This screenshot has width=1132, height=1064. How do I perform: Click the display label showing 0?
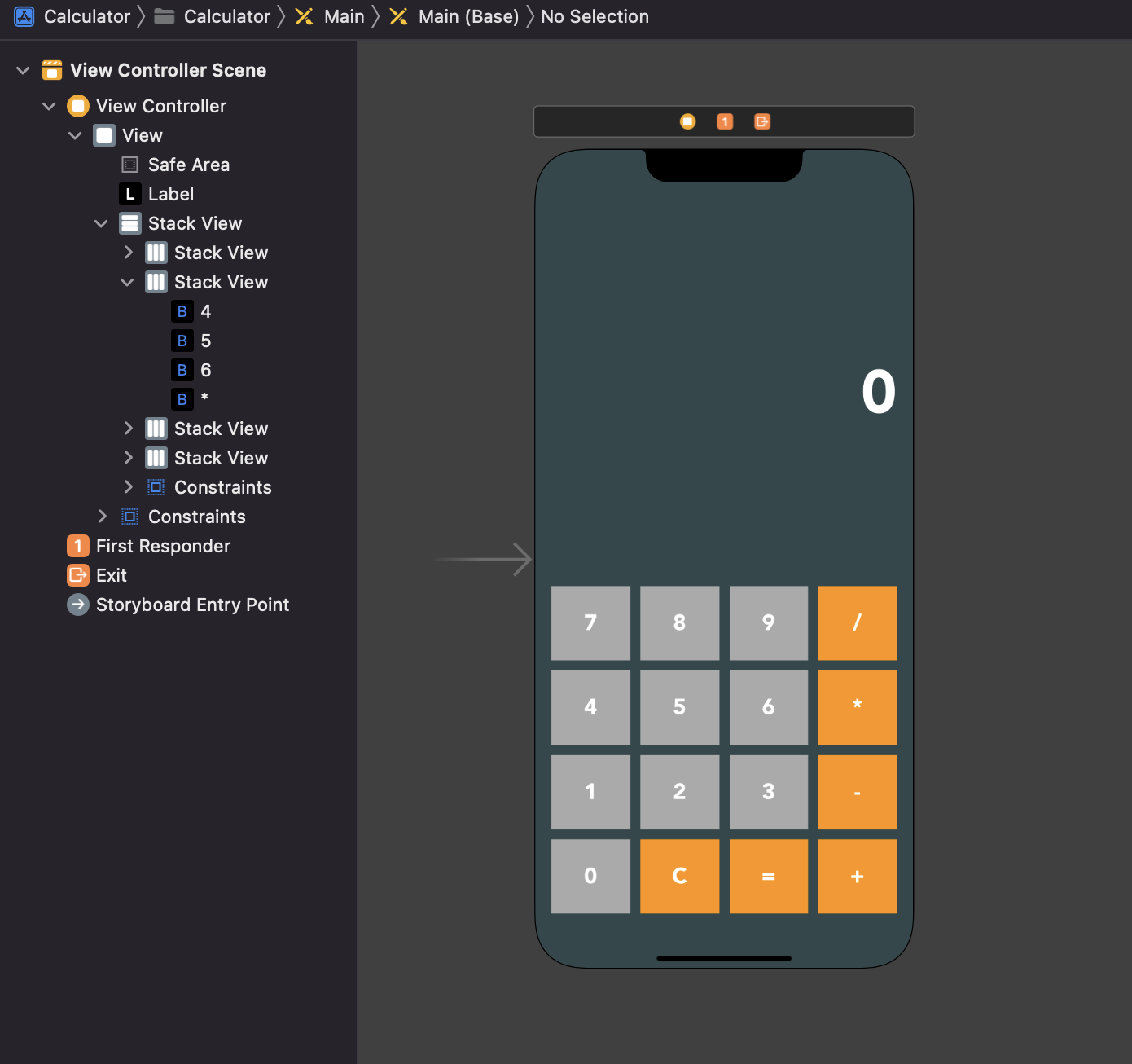click(x=878, y=392)
